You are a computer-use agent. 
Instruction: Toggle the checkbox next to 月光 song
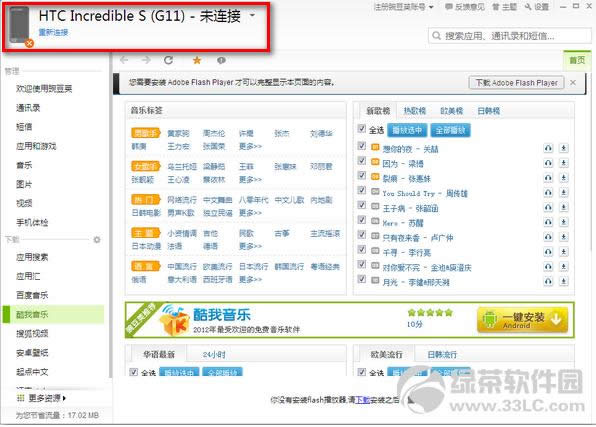[x=362, y=279]
